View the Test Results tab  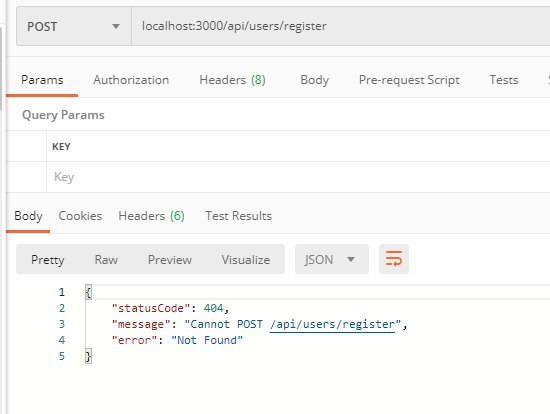point(239,216)
